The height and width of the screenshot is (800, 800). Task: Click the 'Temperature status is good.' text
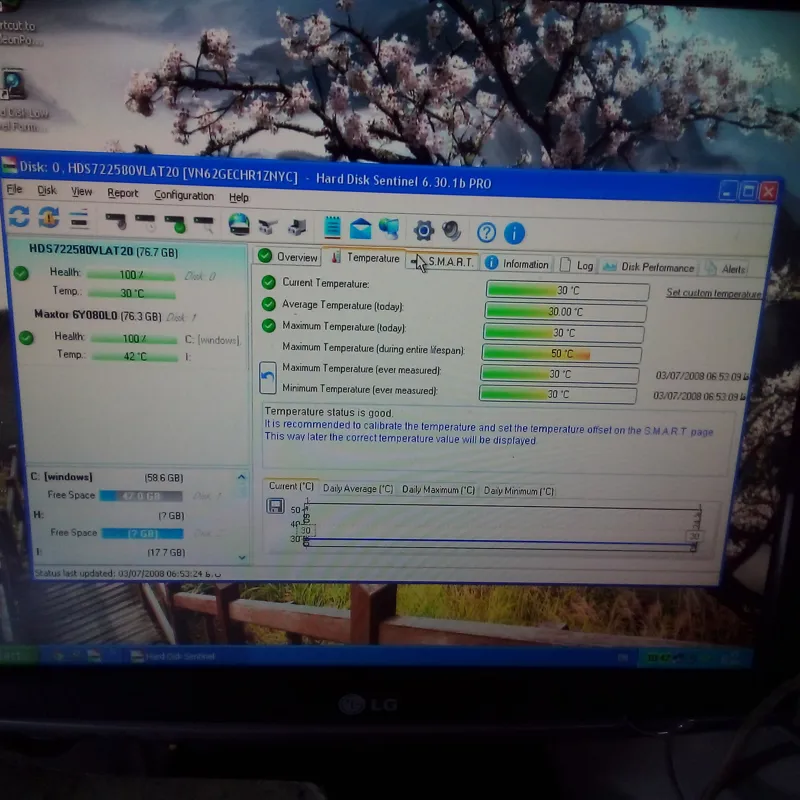coord(329,412)
